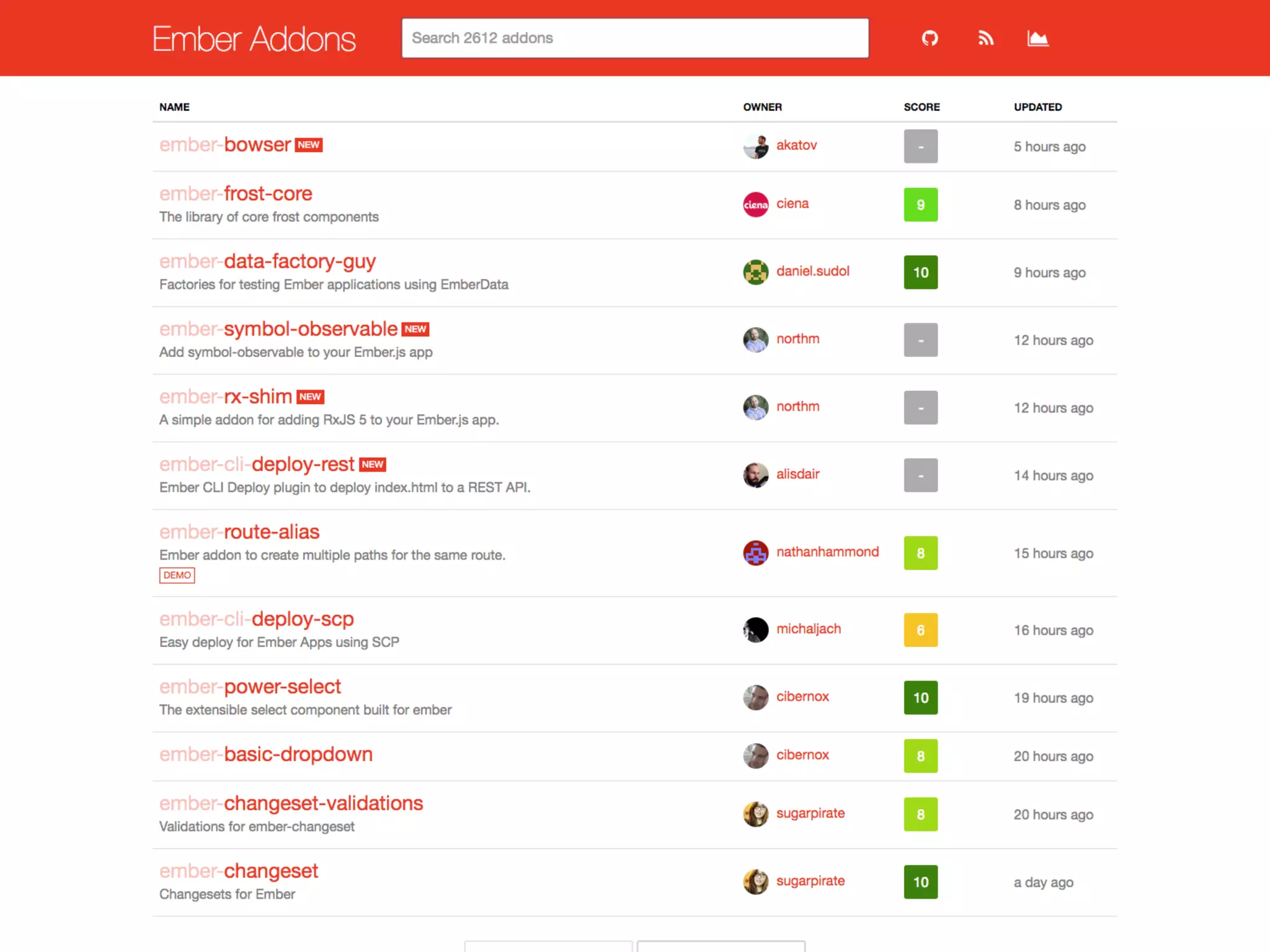Open the GitHub icon in header
1270x952 pixels.
(x=930, y=38)
